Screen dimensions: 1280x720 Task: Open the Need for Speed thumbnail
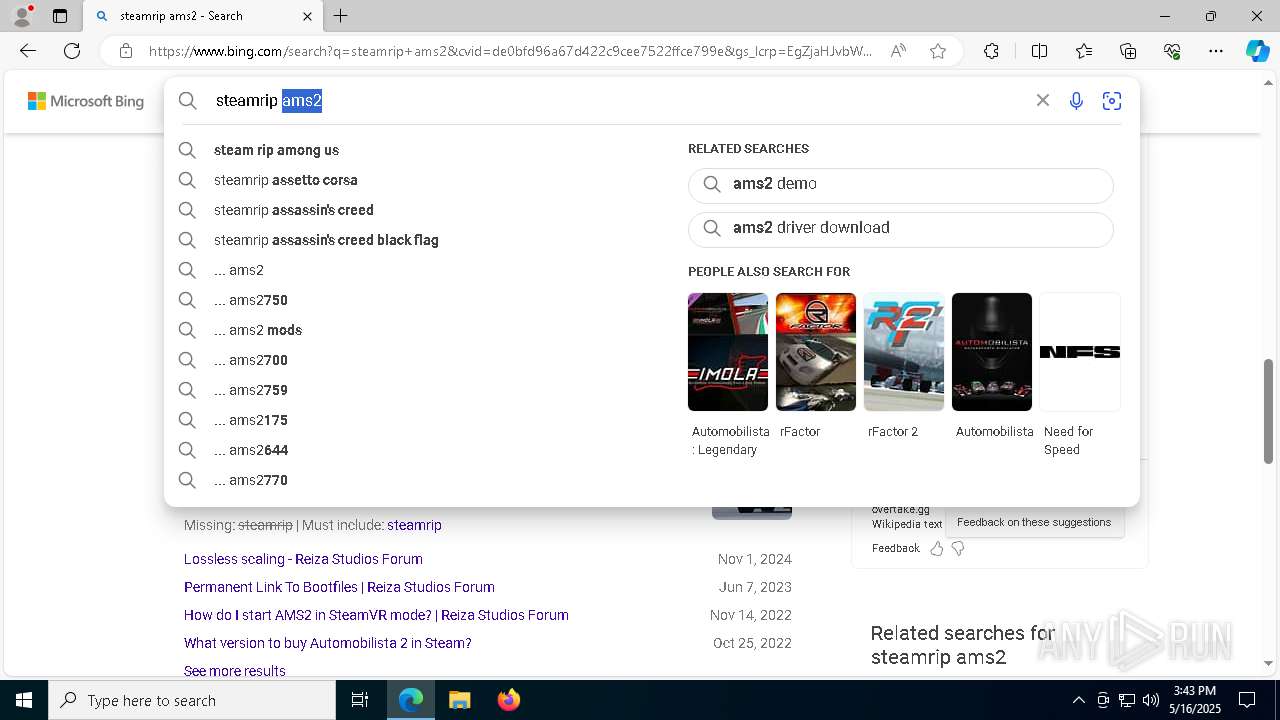(x=1080, y=352)
